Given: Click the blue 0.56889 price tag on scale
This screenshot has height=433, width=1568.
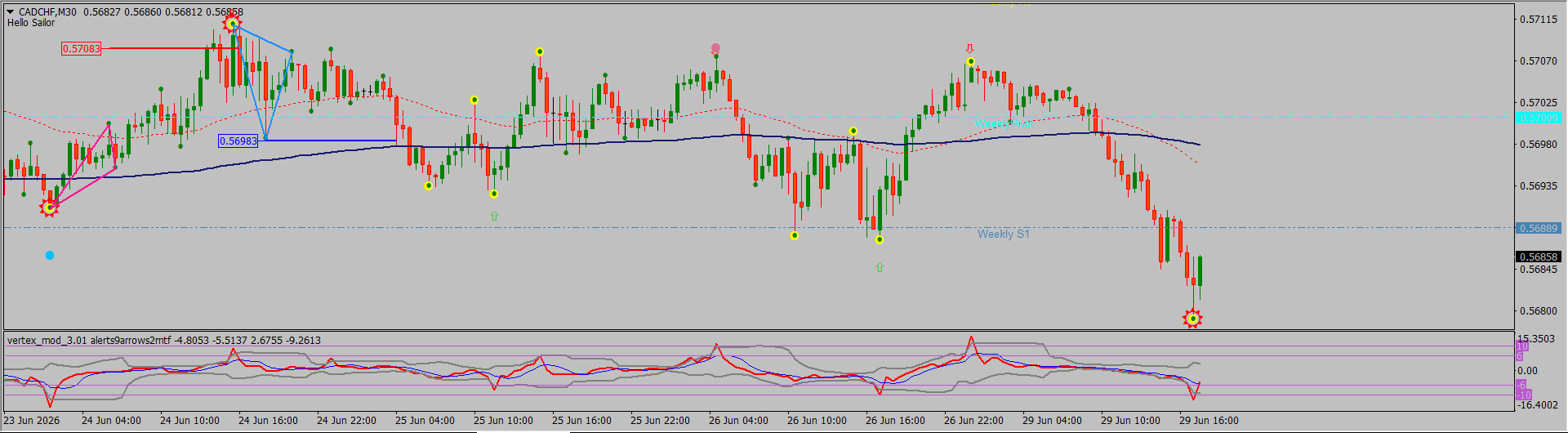Looking at the screenshot, I should [x=1539, y=229].
